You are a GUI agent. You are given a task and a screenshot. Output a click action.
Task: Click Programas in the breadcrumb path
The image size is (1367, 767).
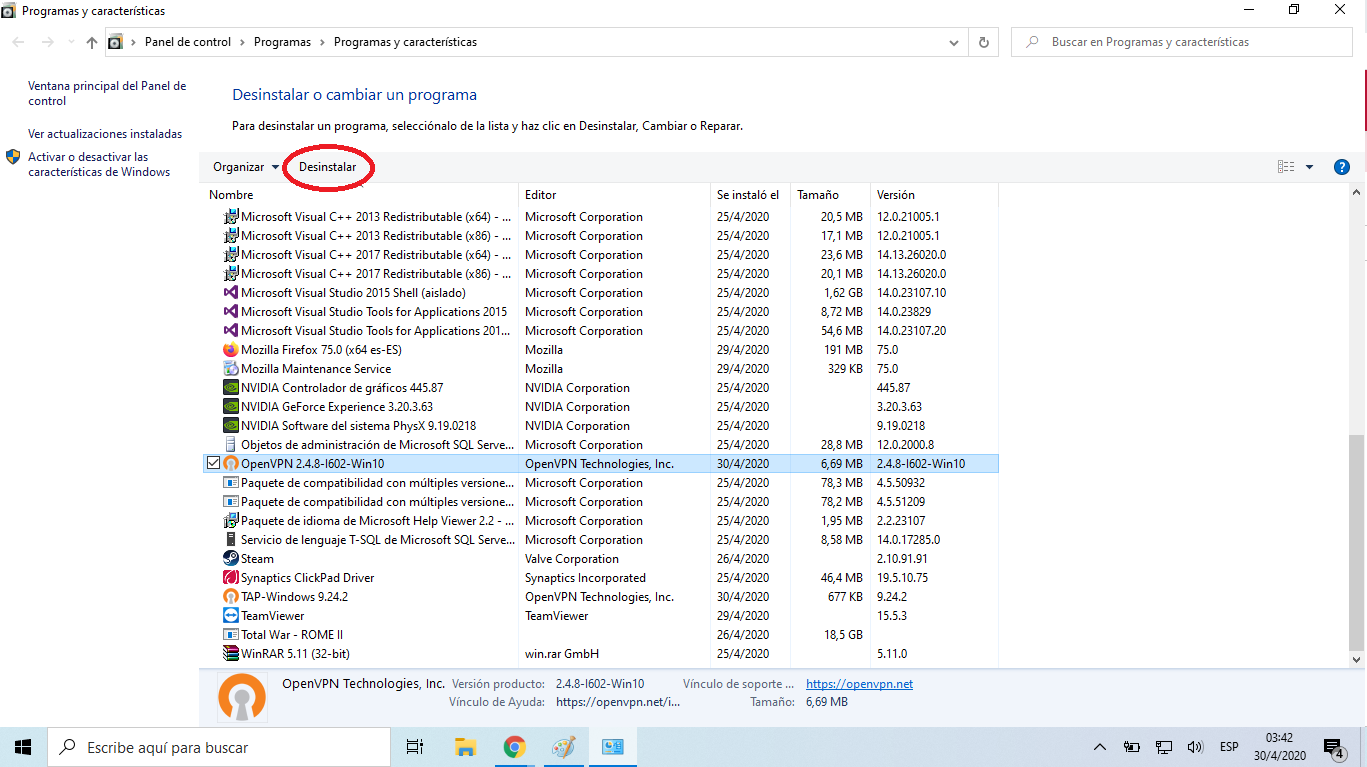[x=282, y=42]
